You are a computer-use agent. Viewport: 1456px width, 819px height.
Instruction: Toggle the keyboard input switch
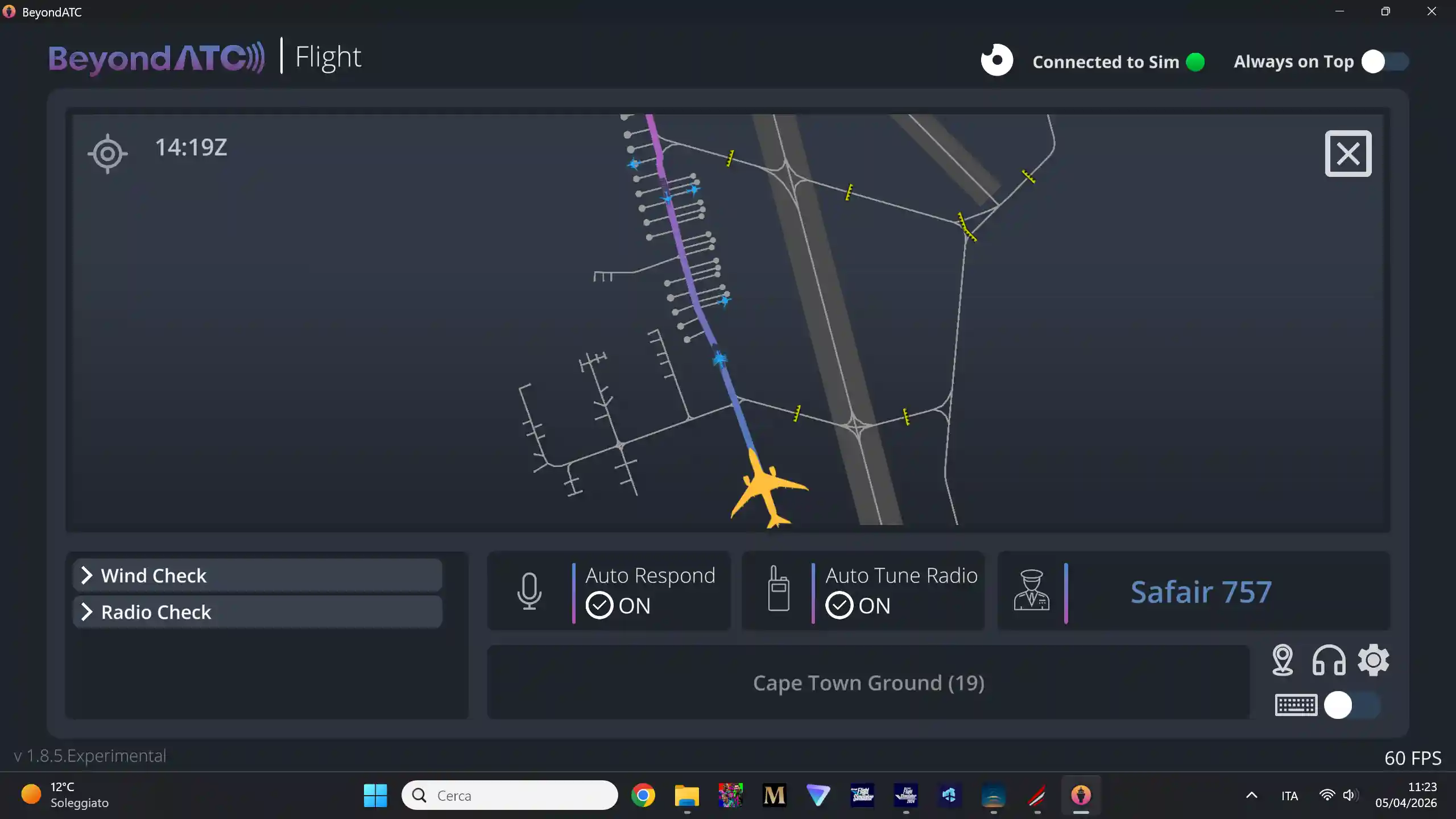[1352, 706]
